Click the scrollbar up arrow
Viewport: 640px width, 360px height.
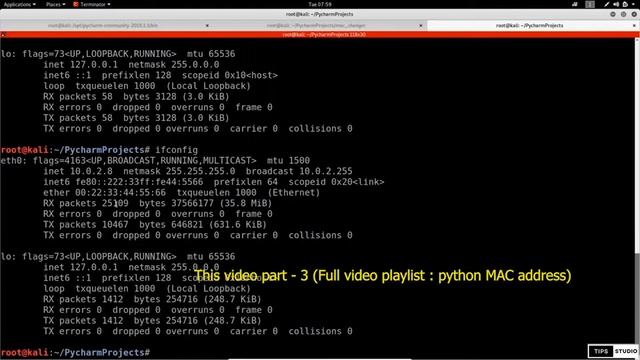(x=637, y=40)
